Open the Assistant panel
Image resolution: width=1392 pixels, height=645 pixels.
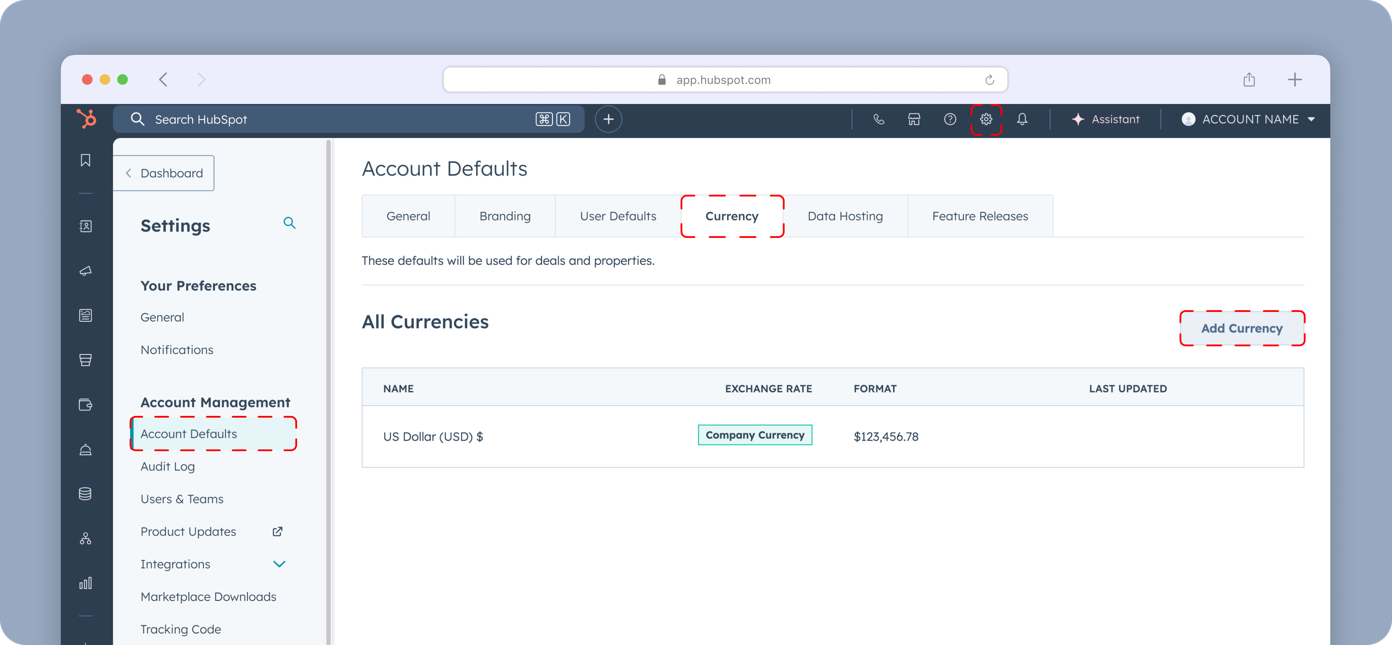coord(1105,119)
